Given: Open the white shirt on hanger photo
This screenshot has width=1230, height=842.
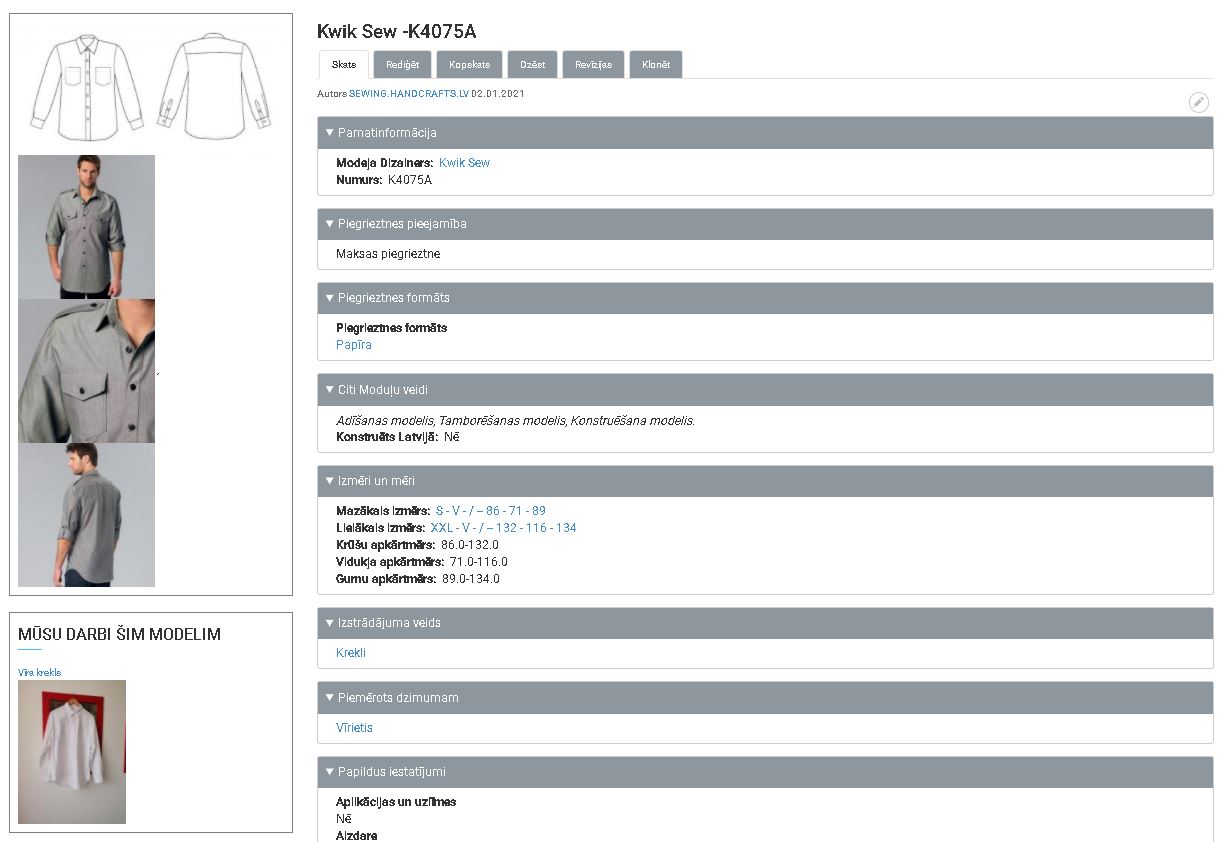Looking at the screenshot, I should 72,752.
